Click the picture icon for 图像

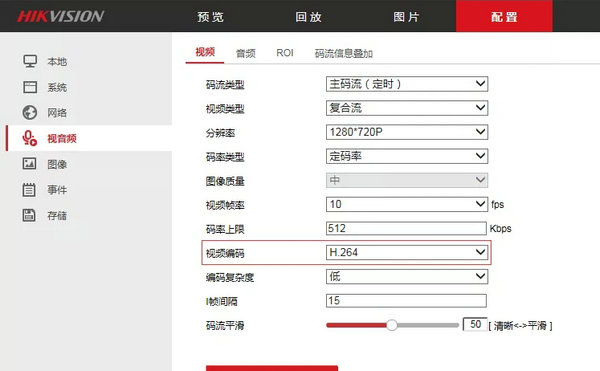click(30, 164)
